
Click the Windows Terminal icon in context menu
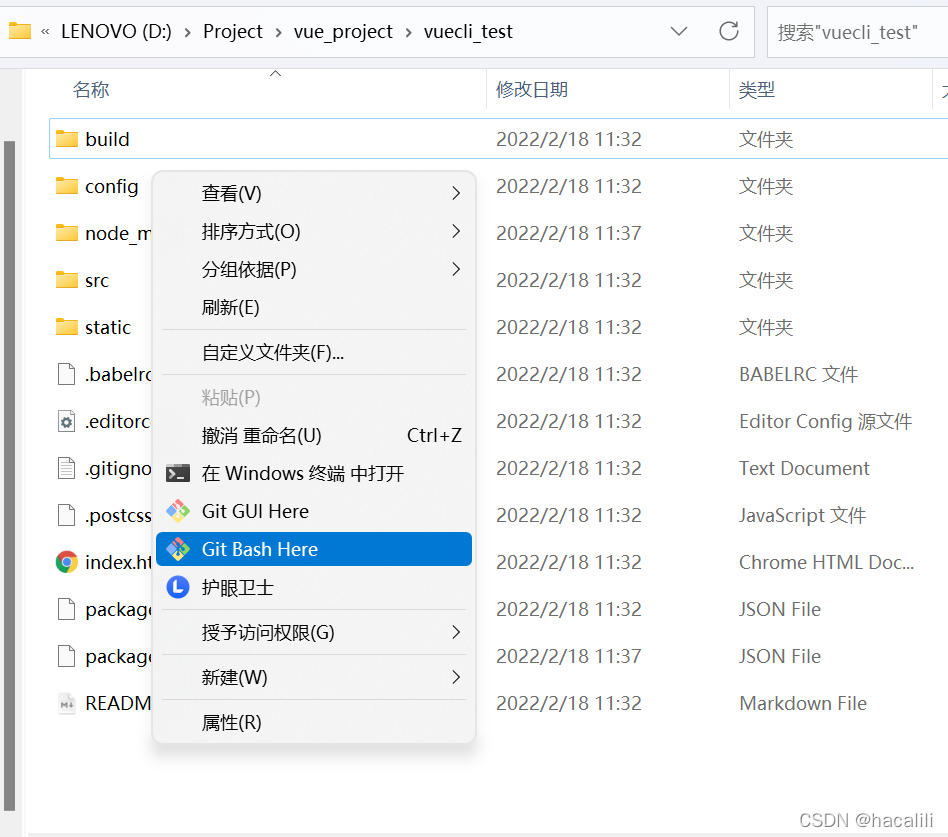tap(178, 474)
